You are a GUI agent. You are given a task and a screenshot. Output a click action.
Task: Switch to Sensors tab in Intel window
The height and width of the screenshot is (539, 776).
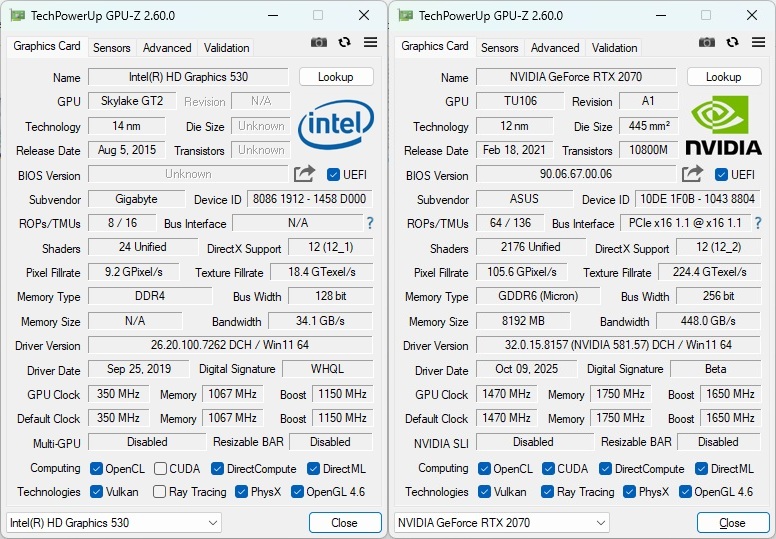coord(112,48)
